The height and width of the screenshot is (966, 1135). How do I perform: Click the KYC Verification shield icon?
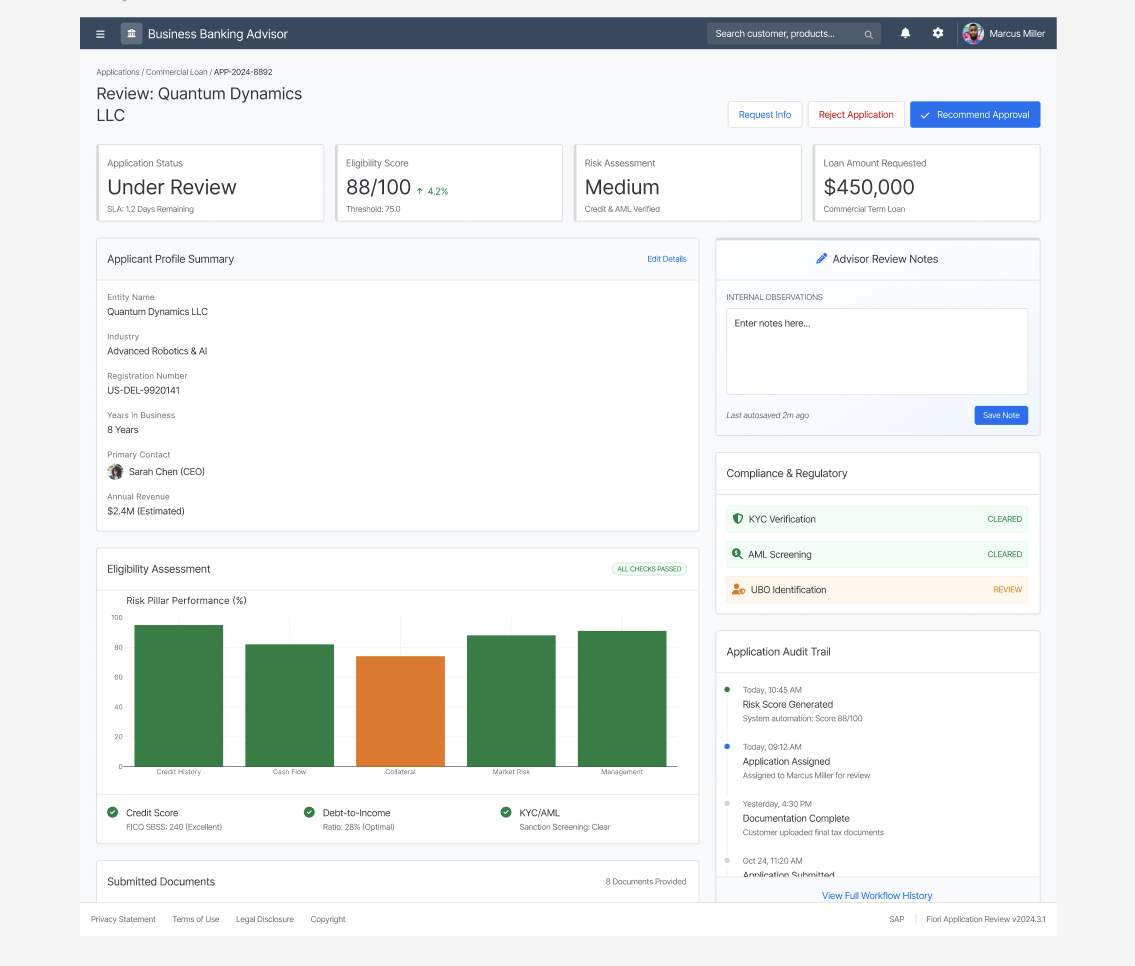point(738,519)
